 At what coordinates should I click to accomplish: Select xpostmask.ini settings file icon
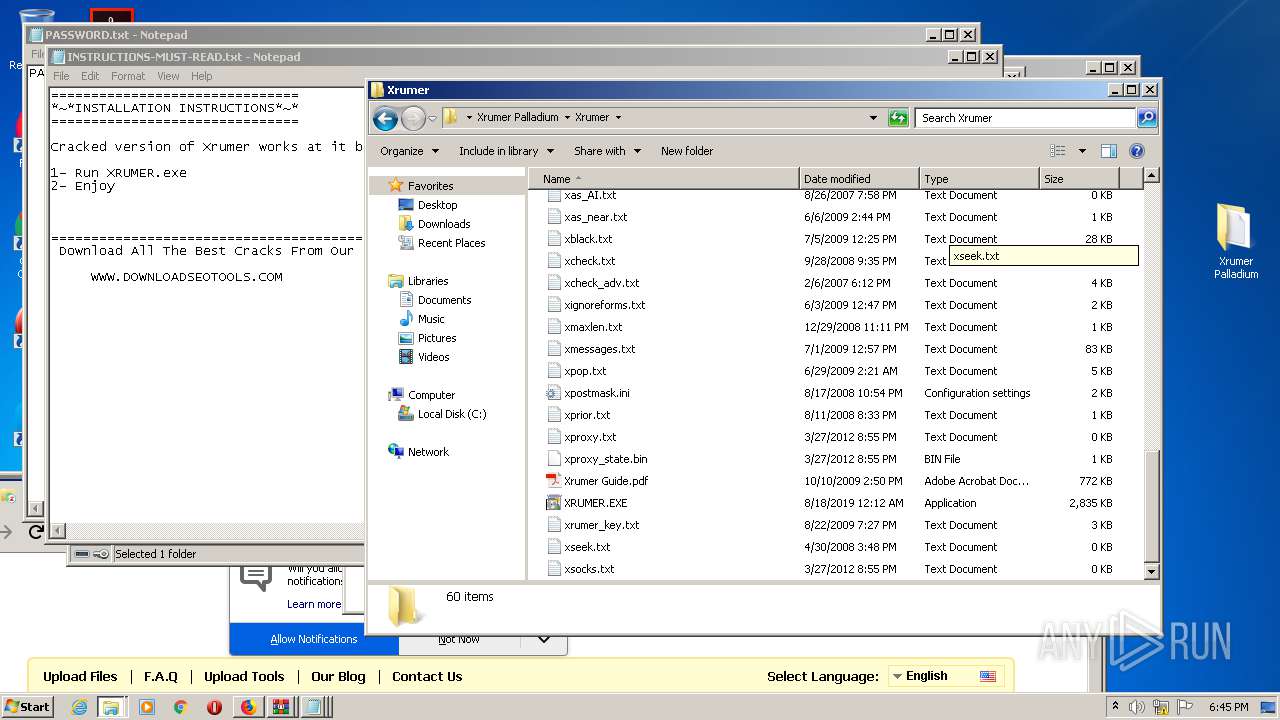(553, 393)
